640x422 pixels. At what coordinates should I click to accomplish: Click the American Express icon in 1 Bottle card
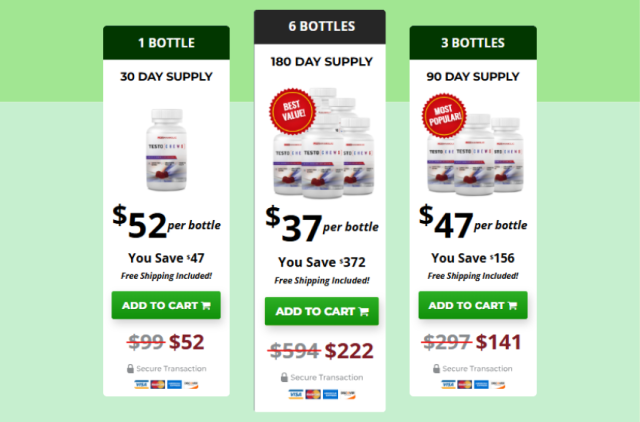[175, 384]
